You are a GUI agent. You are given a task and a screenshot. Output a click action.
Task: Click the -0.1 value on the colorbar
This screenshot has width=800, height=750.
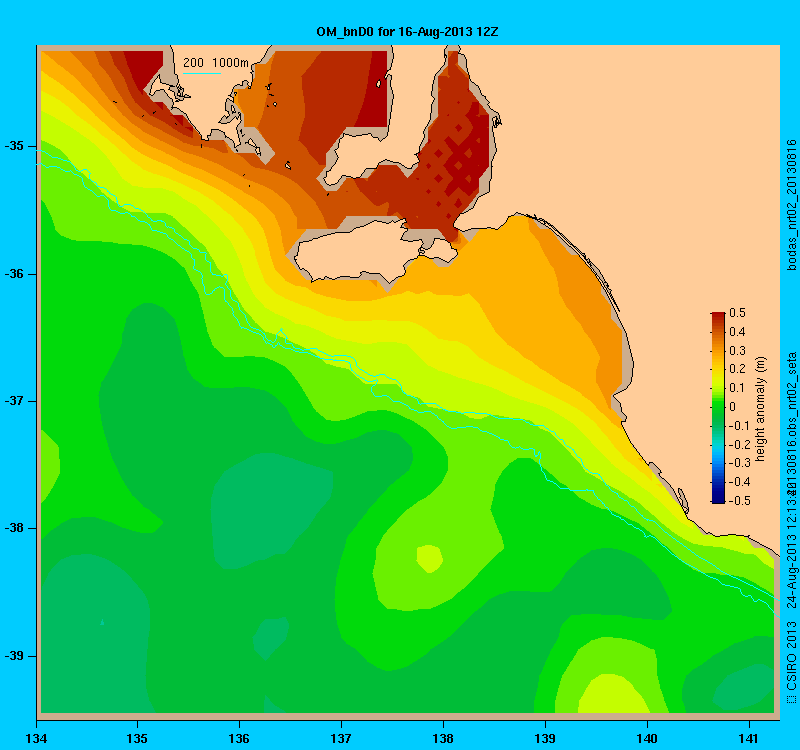click(739, 426)
